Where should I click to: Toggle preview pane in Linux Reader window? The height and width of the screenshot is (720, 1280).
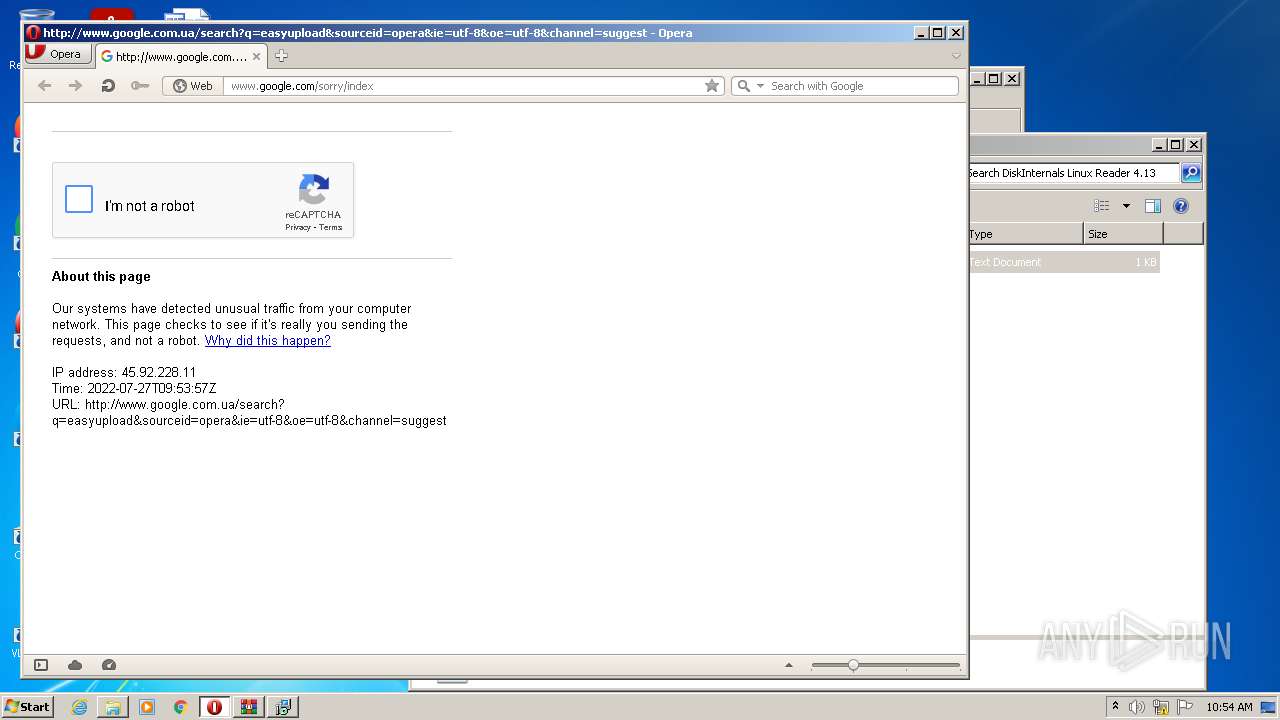(x=1153, y=206)
